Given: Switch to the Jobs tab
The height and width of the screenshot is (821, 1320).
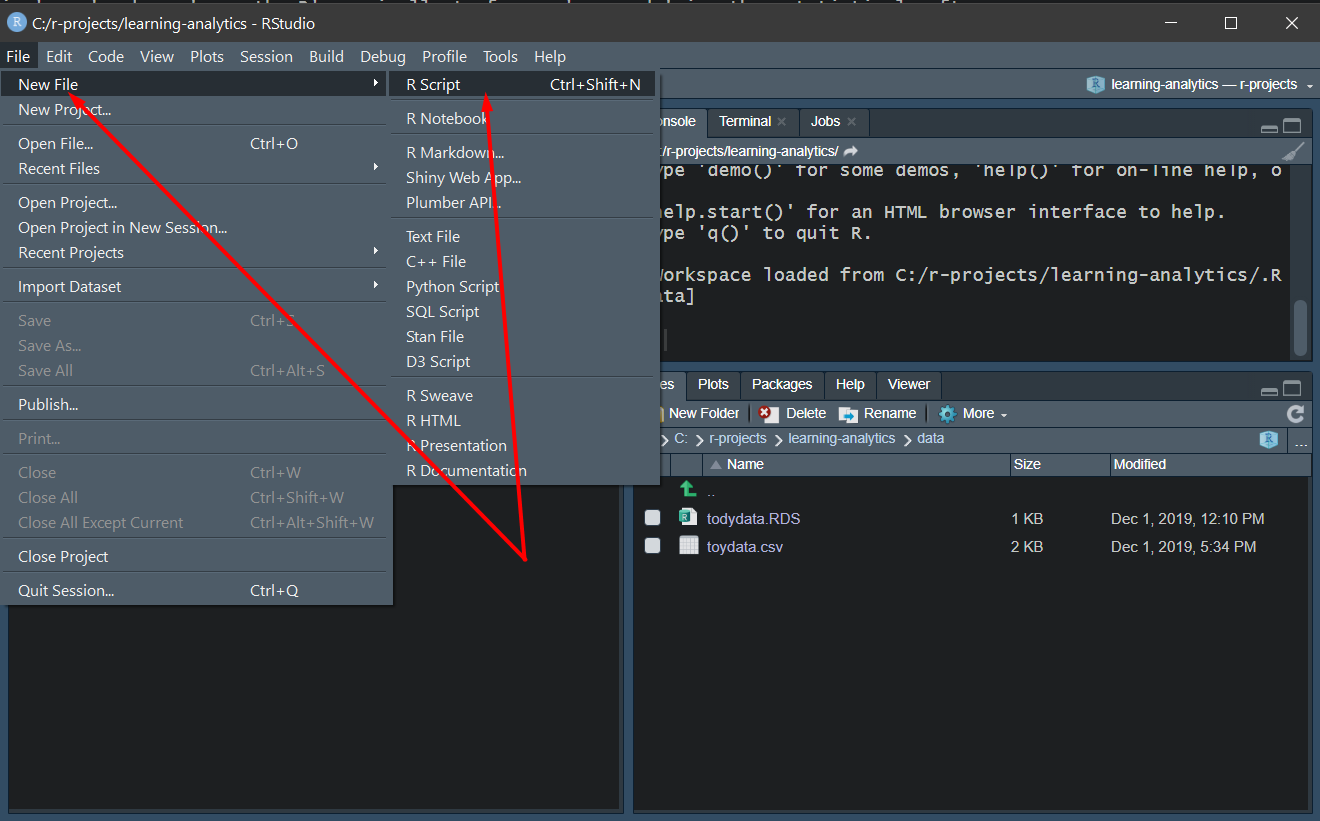Looking at the screenshot, I should pyautogui.click(x=825, y=122).
